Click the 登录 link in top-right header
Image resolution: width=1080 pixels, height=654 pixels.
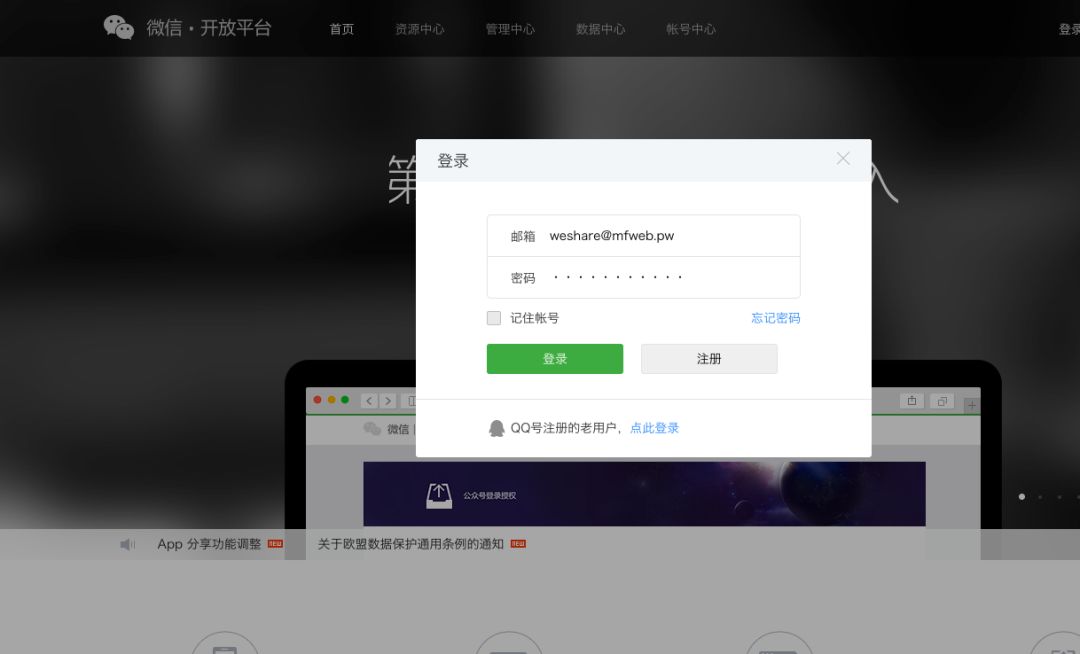[x=1069, y=29]
